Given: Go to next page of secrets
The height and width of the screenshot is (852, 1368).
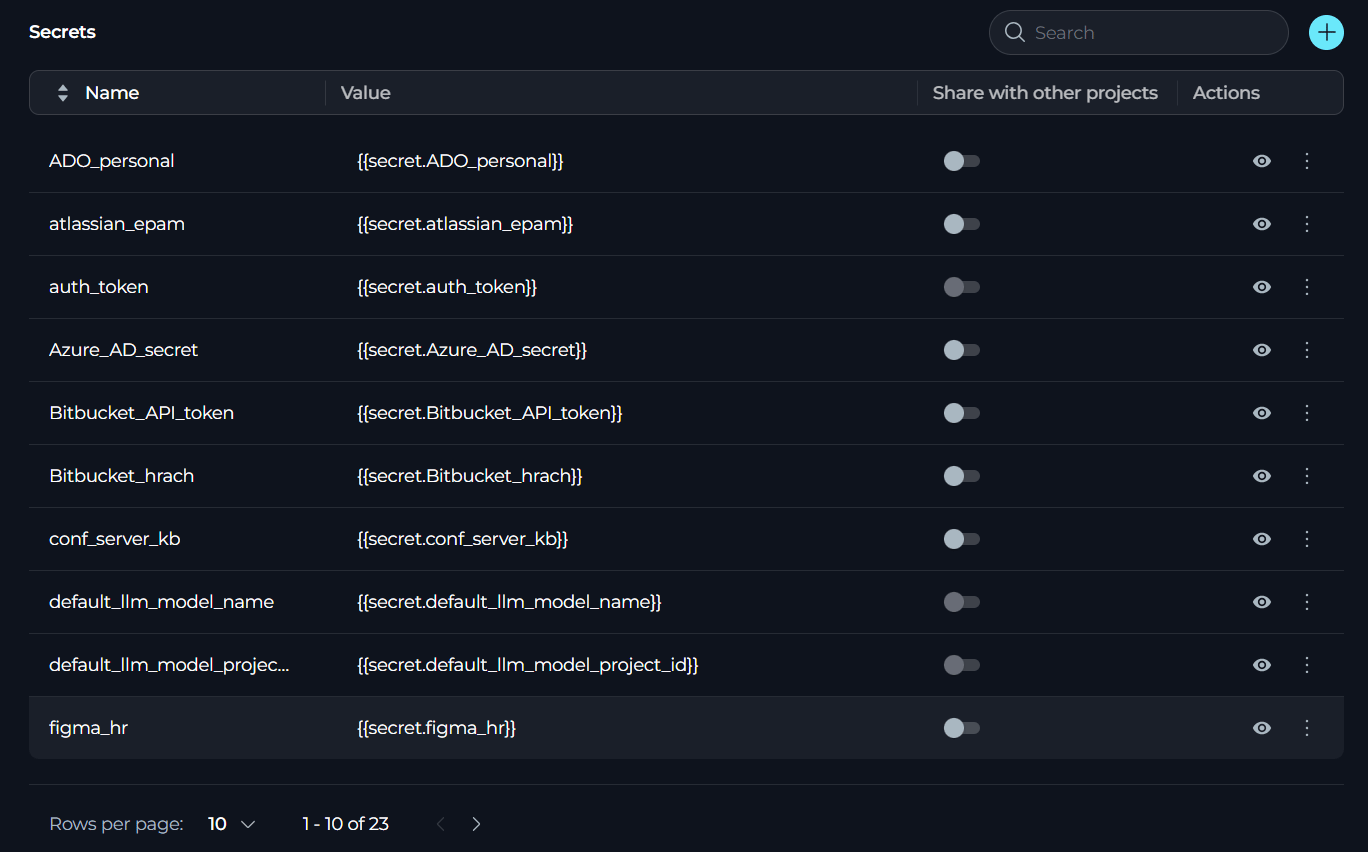Looking at the screenshot, I should [476, 824].
